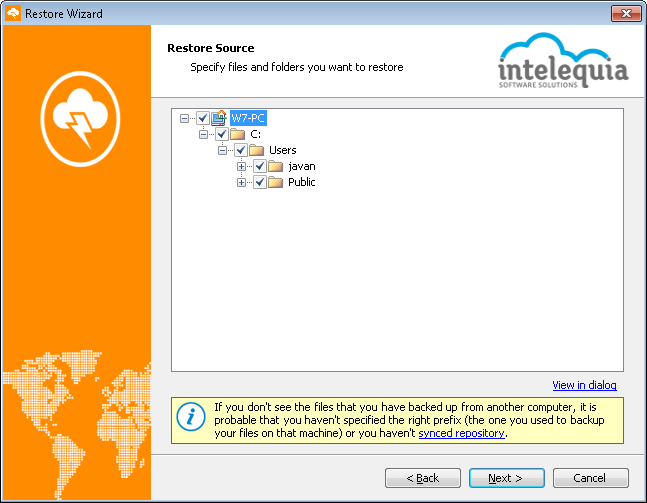Uncheck the W7-PC checkbox

pyautogui.click(x=203, y=118)
